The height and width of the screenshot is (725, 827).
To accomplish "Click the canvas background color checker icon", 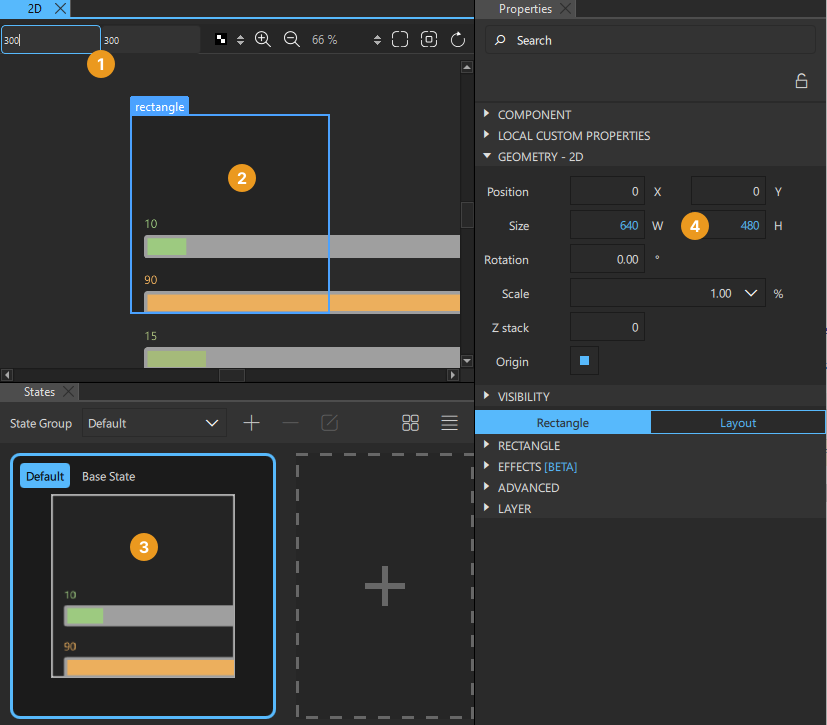I will [x=219, y=39].
